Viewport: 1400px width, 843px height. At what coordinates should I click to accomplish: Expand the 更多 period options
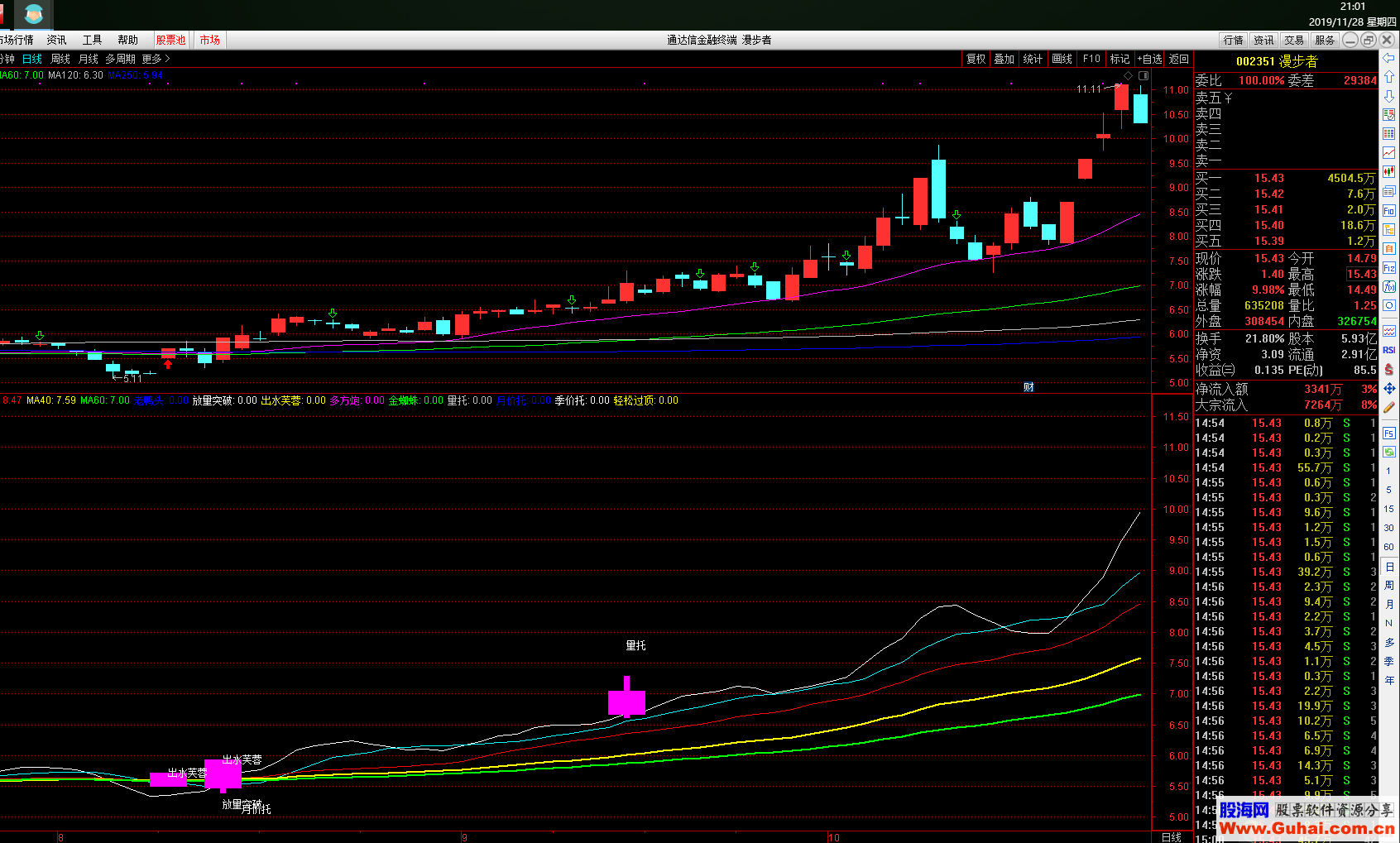click(x=156, y=59)
